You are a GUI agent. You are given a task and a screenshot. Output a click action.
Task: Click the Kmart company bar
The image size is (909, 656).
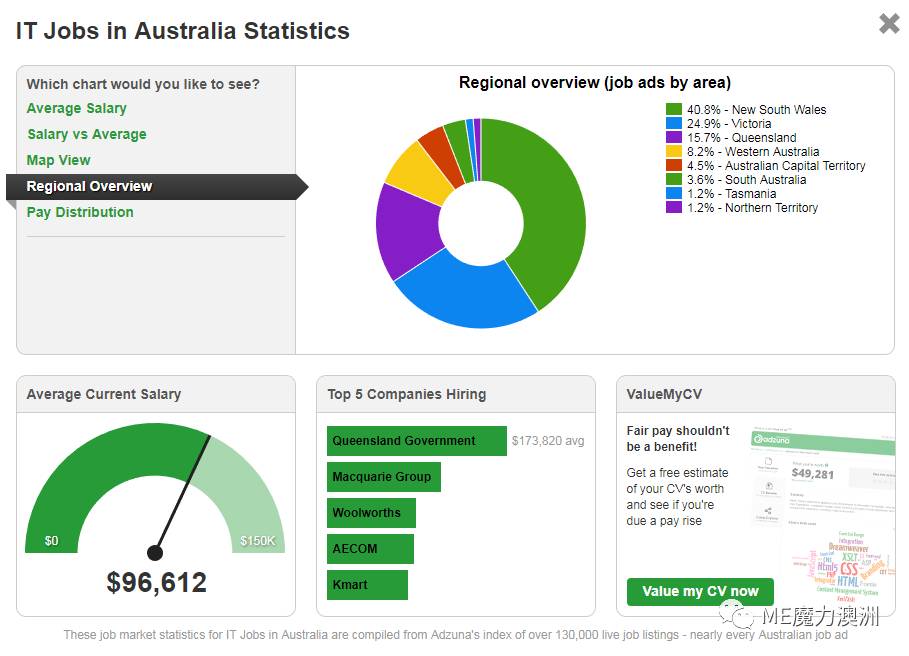click(367, 585)
